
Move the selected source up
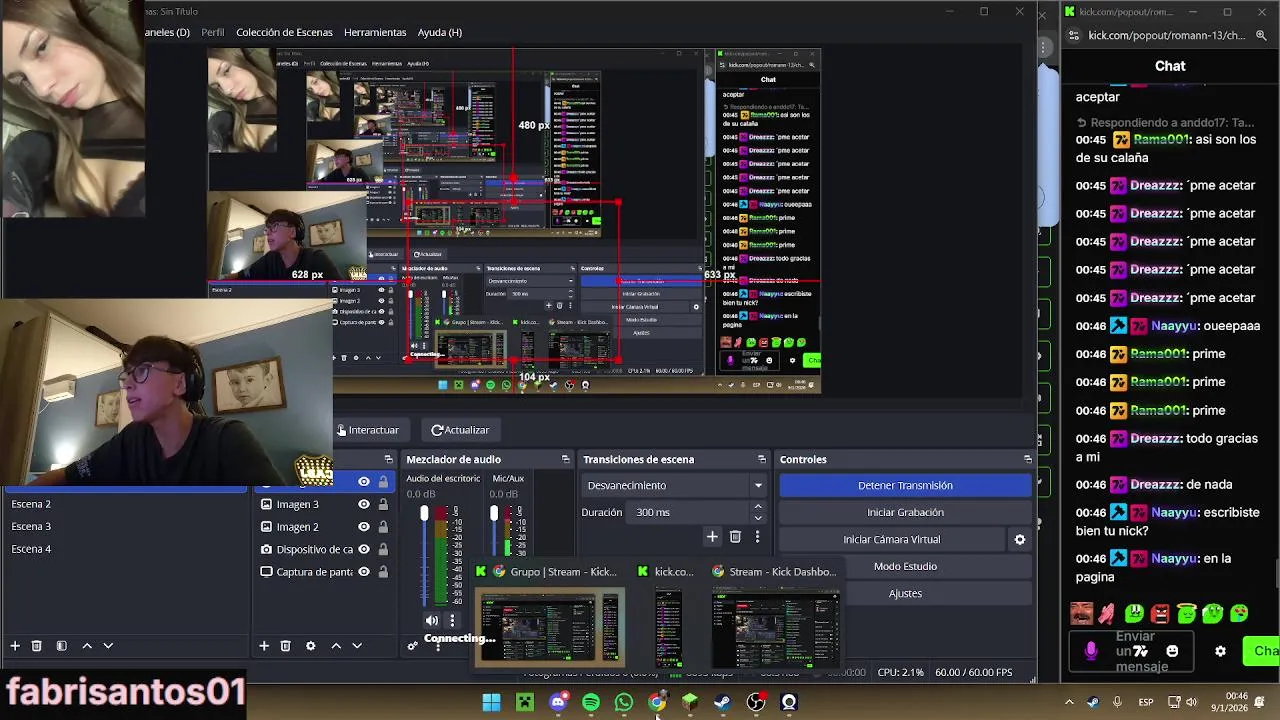[x=336, y=646]
